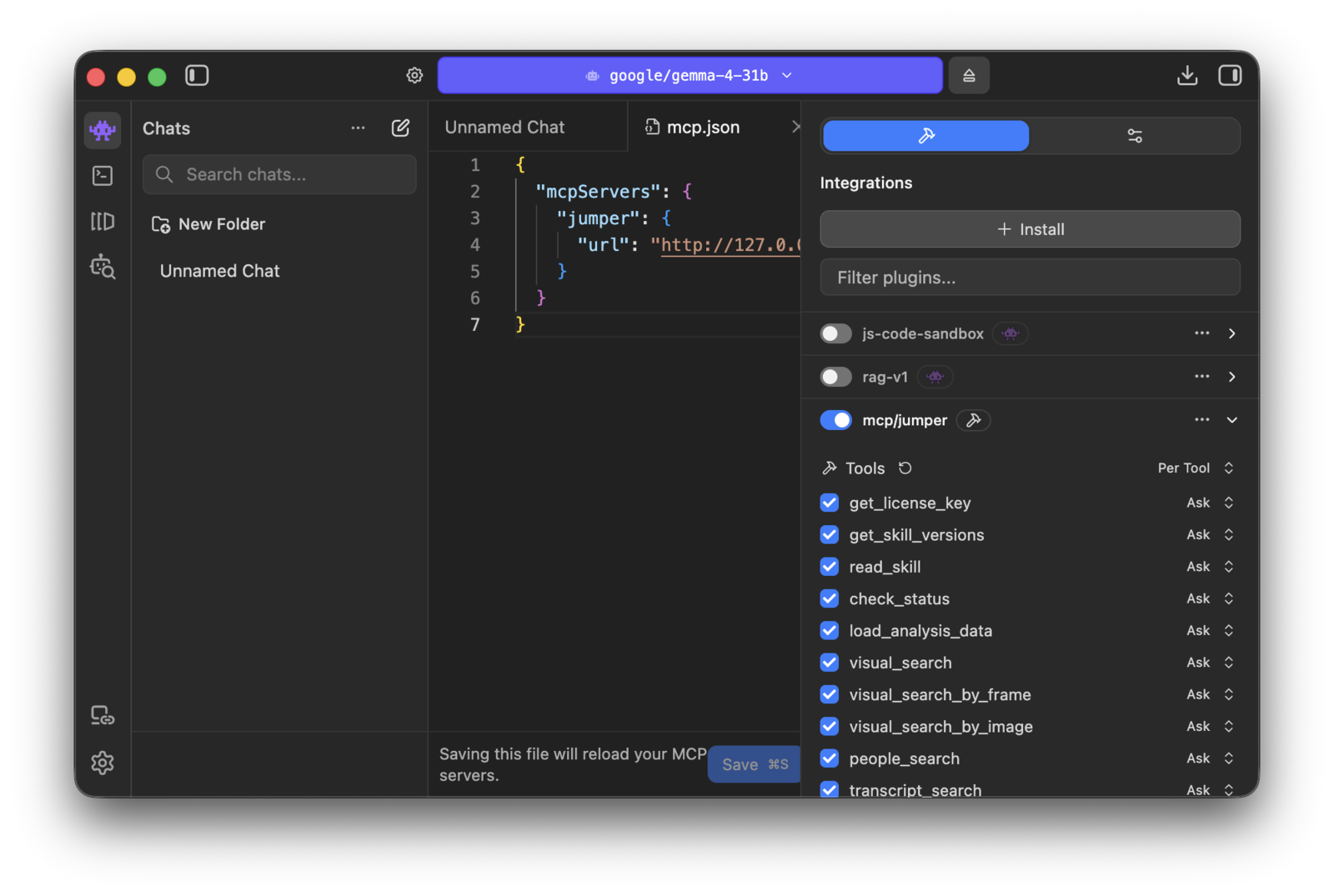Uncheck the get_license_key tool
Image resolution: width=1334 pixels, height=896 pixels.
(829, 503)
